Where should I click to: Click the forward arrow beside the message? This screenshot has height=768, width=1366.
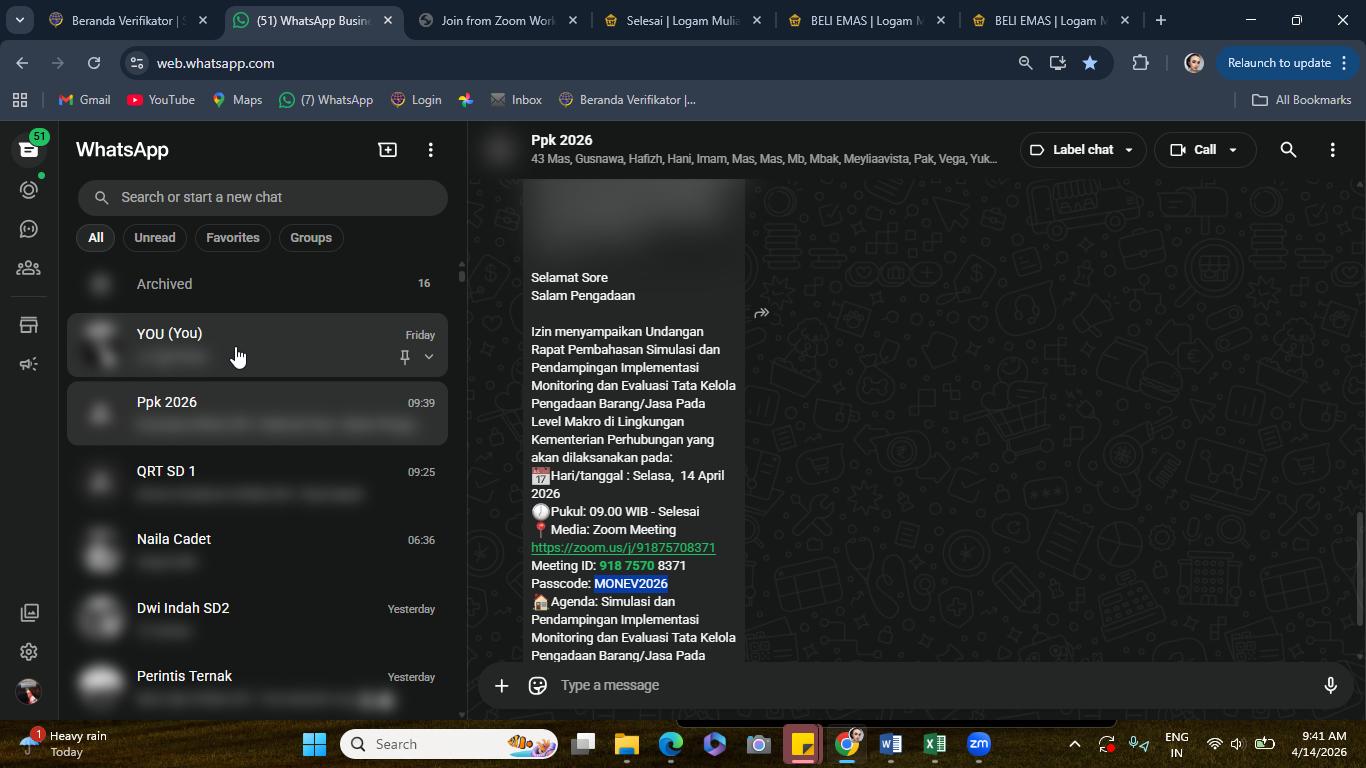coord(762,313)
